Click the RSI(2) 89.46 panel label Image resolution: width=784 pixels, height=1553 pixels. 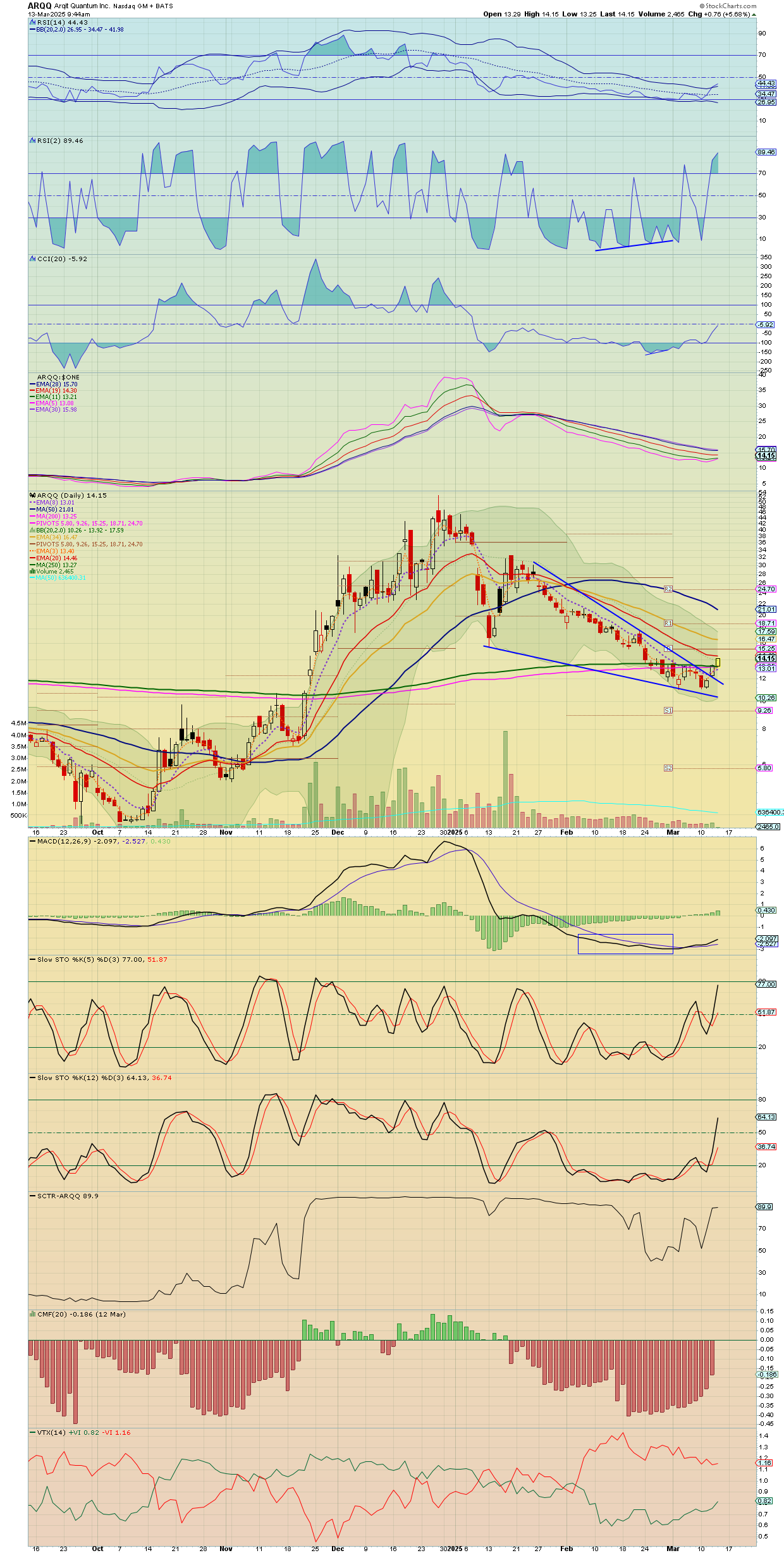point(60,141)
